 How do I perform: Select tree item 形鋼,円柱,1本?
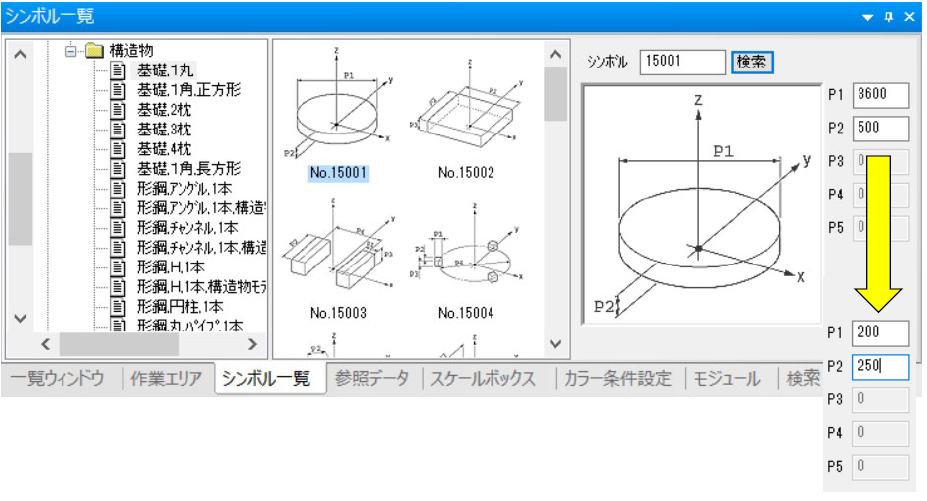[180, 306]
